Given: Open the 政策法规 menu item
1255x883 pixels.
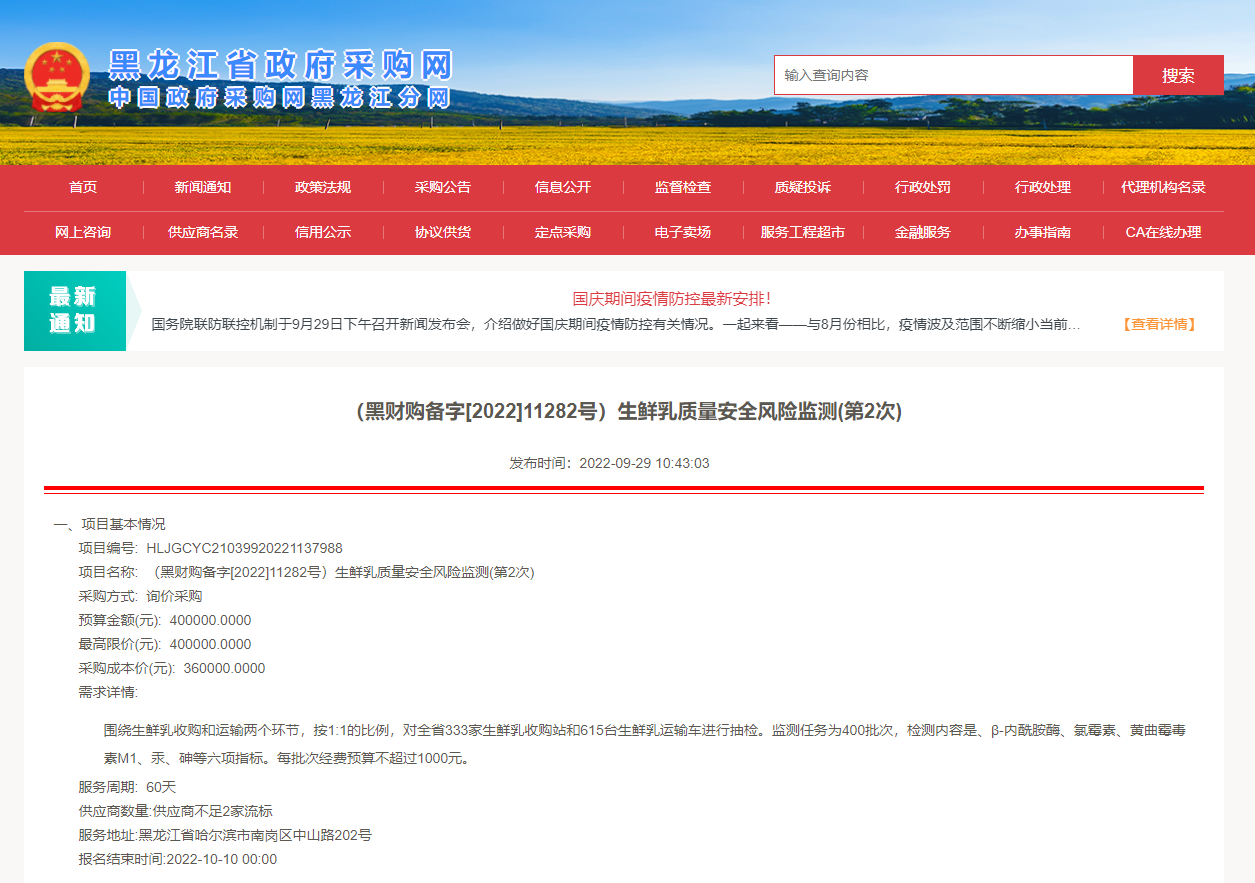Looking at the screenshot, I should (x=323, y=188).
